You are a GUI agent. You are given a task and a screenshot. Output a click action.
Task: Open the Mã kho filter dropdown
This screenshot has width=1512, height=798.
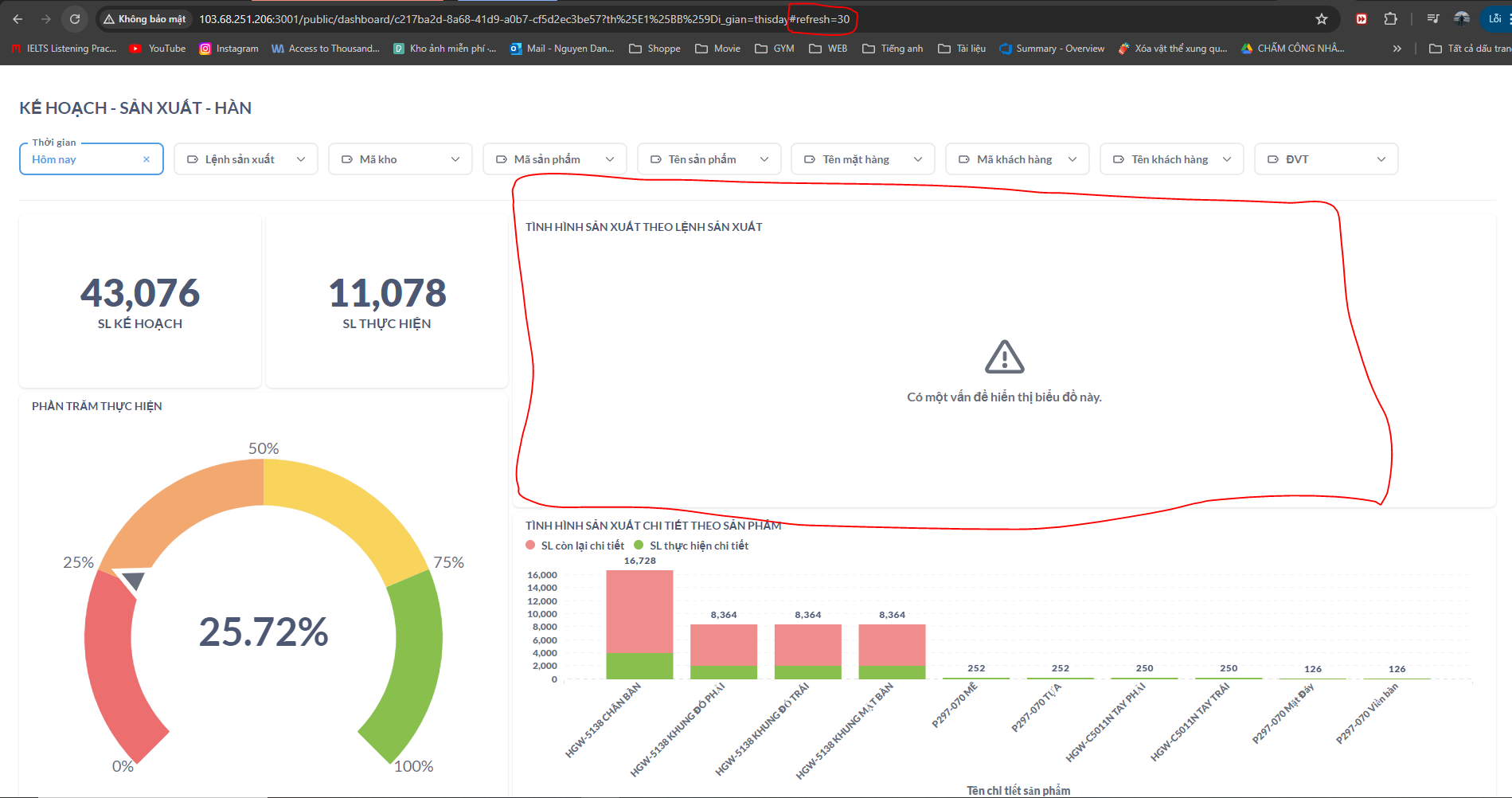(400, 158)
